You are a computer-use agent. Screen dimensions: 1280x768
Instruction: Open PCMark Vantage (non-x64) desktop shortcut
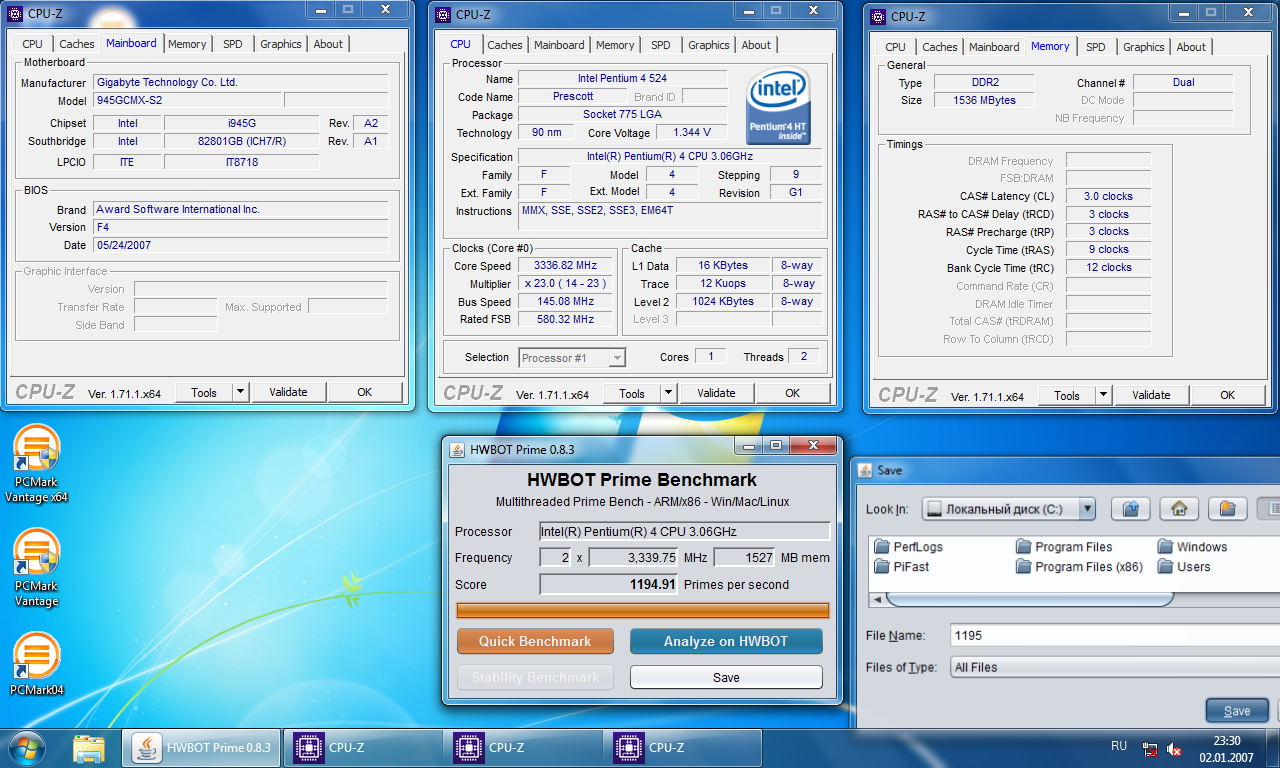[x=36, y=569]
